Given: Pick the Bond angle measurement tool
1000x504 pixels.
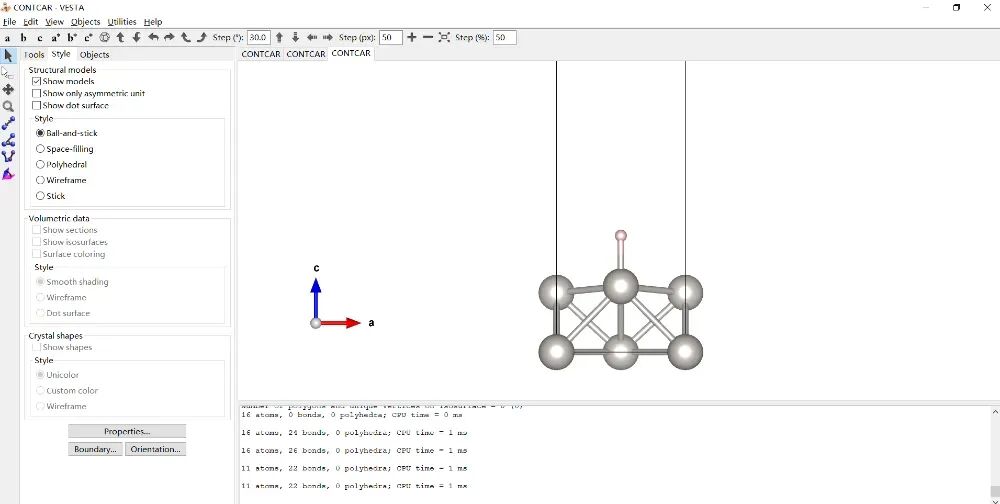Looking at the screenshot, I should pyautogui.click(x=8, y=140).
